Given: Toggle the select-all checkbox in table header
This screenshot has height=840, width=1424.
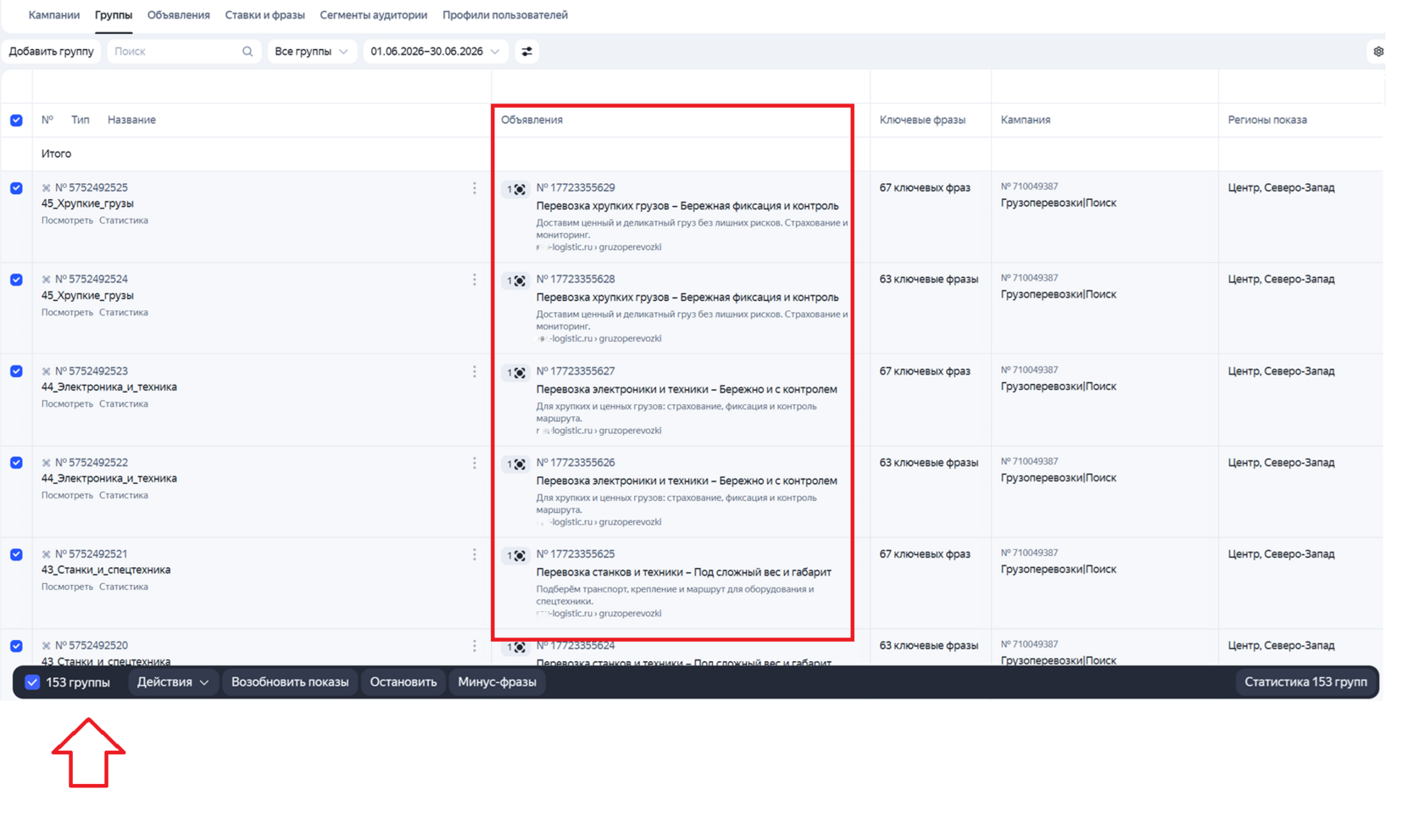Looking at the screenshot, I should click(x=16, y=120).
